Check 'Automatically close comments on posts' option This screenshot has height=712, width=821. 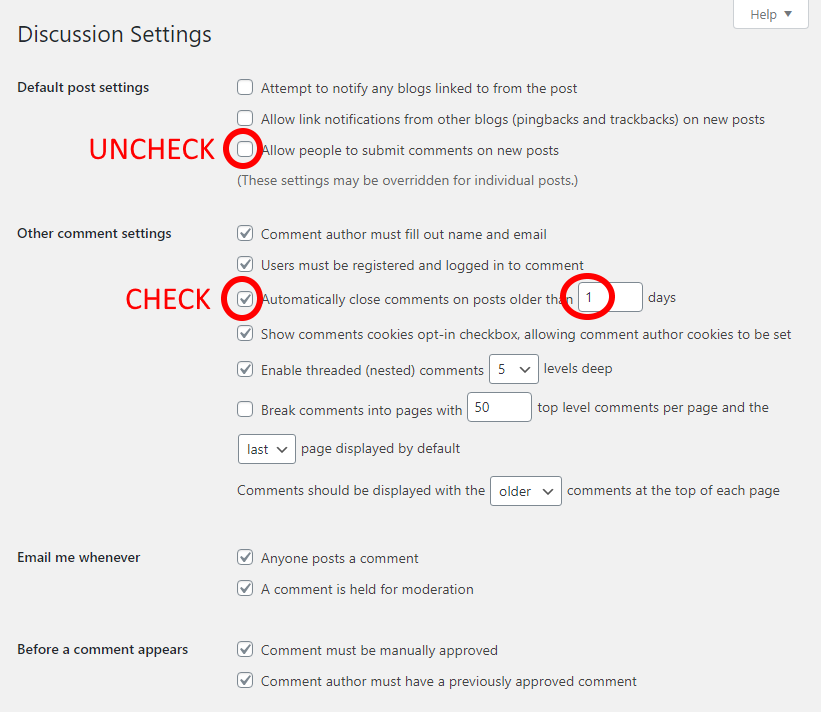[x=245, y=298]
